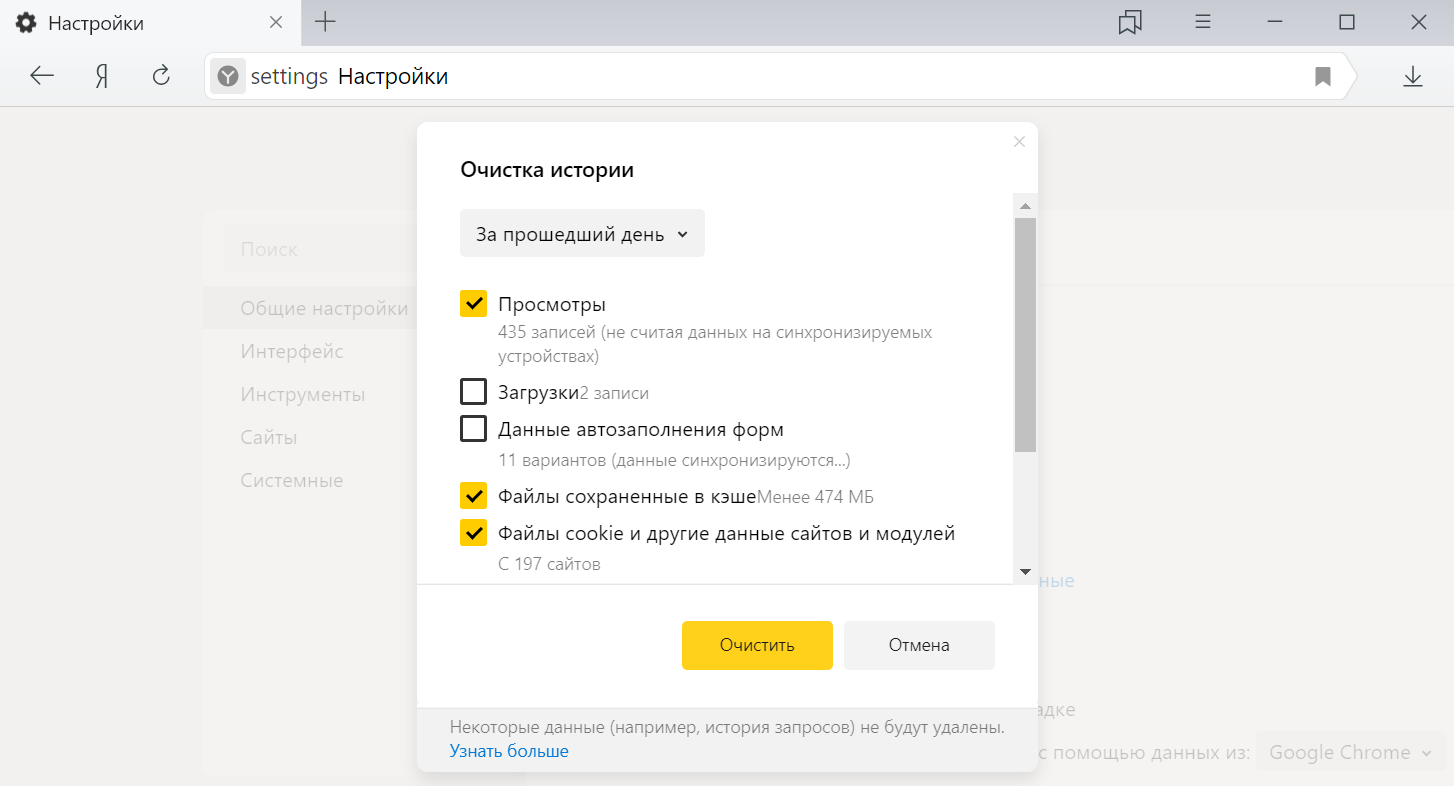Close the Очистка истории dialog with X
The width and height of the screenshot is (1454, 786).
click(x=1019, y=142)
